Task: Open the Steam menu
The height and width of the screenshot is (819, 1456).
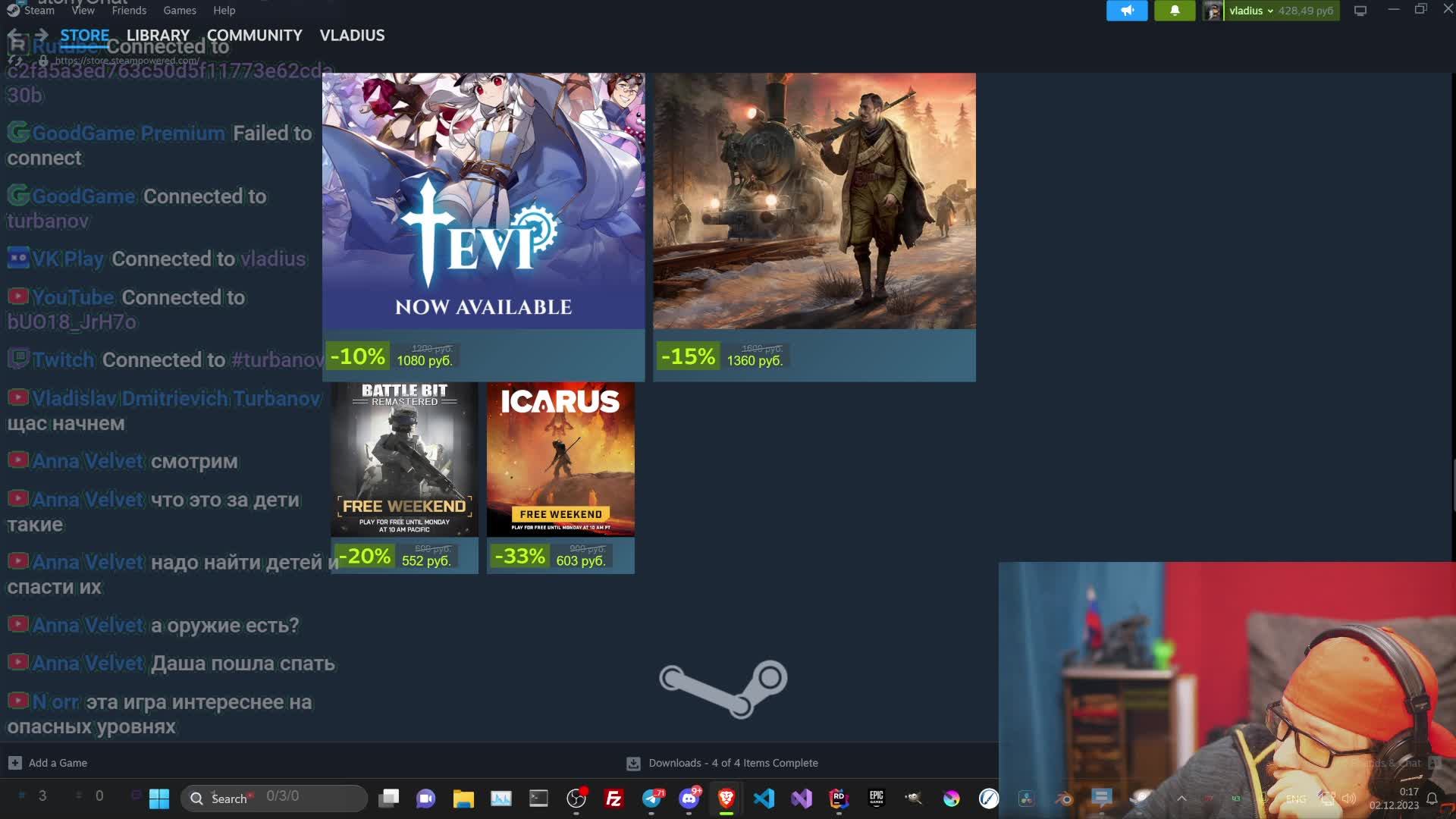Action: coord(38,11)
